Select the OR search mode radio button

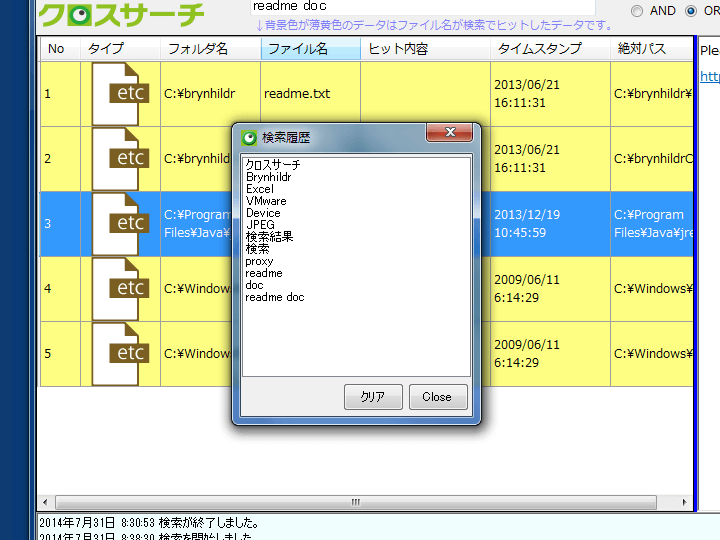[x=691, y=11]
